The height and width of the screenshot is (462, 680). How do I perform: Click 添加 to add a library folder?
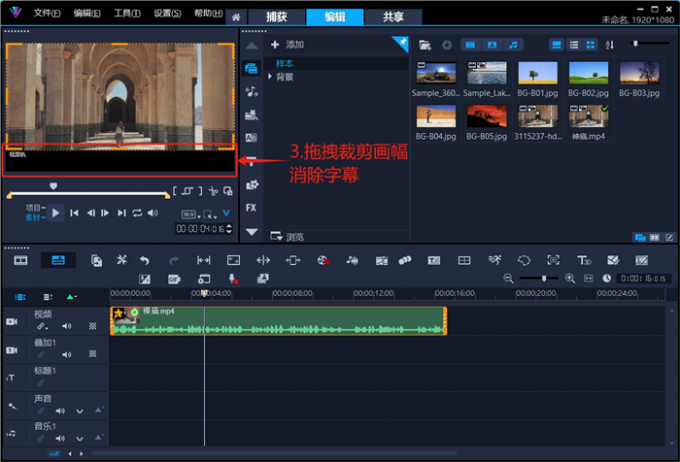(288, 44)
